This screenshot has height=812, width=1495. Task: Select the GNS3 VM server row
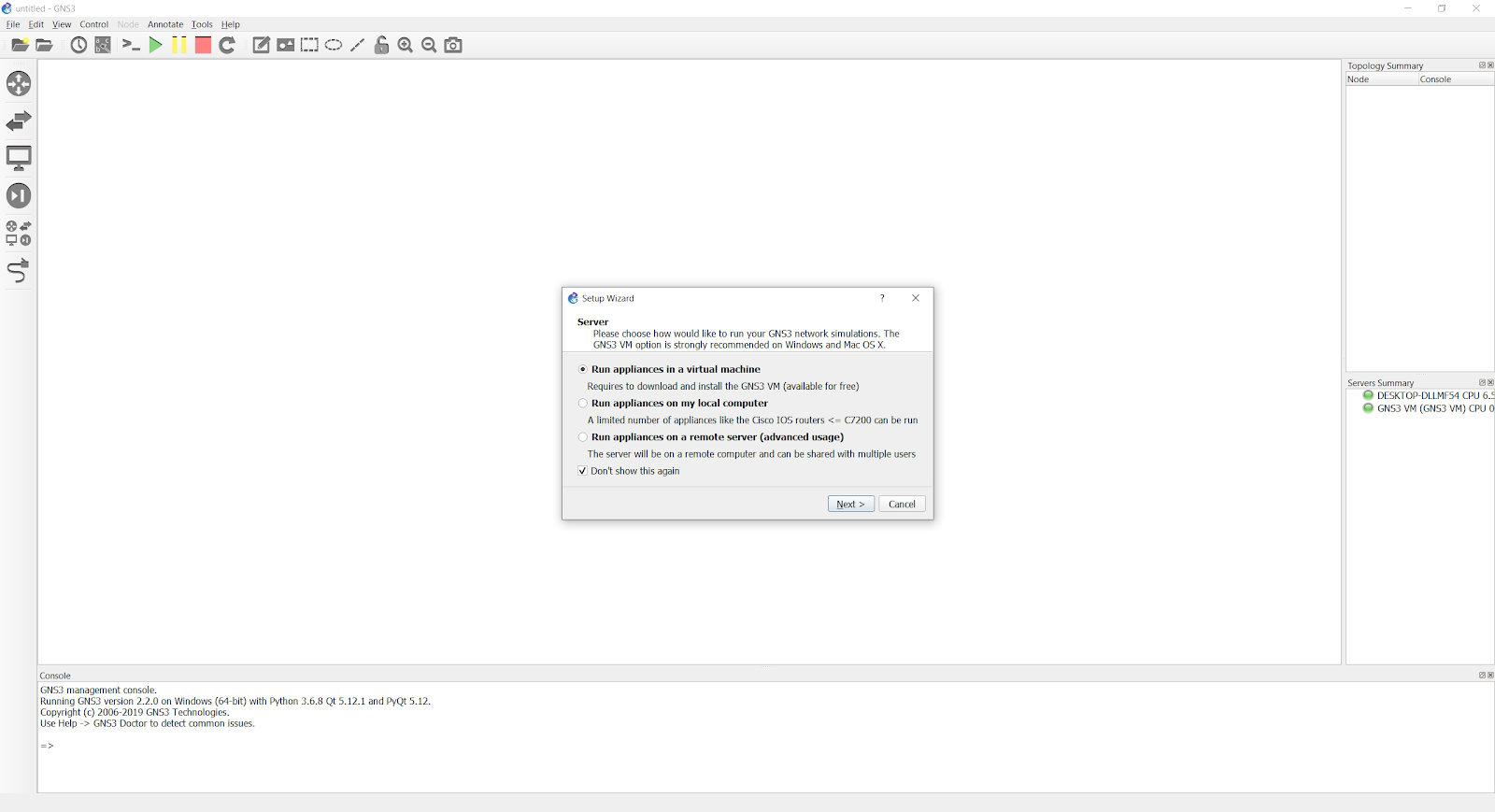click(1428, 408)
